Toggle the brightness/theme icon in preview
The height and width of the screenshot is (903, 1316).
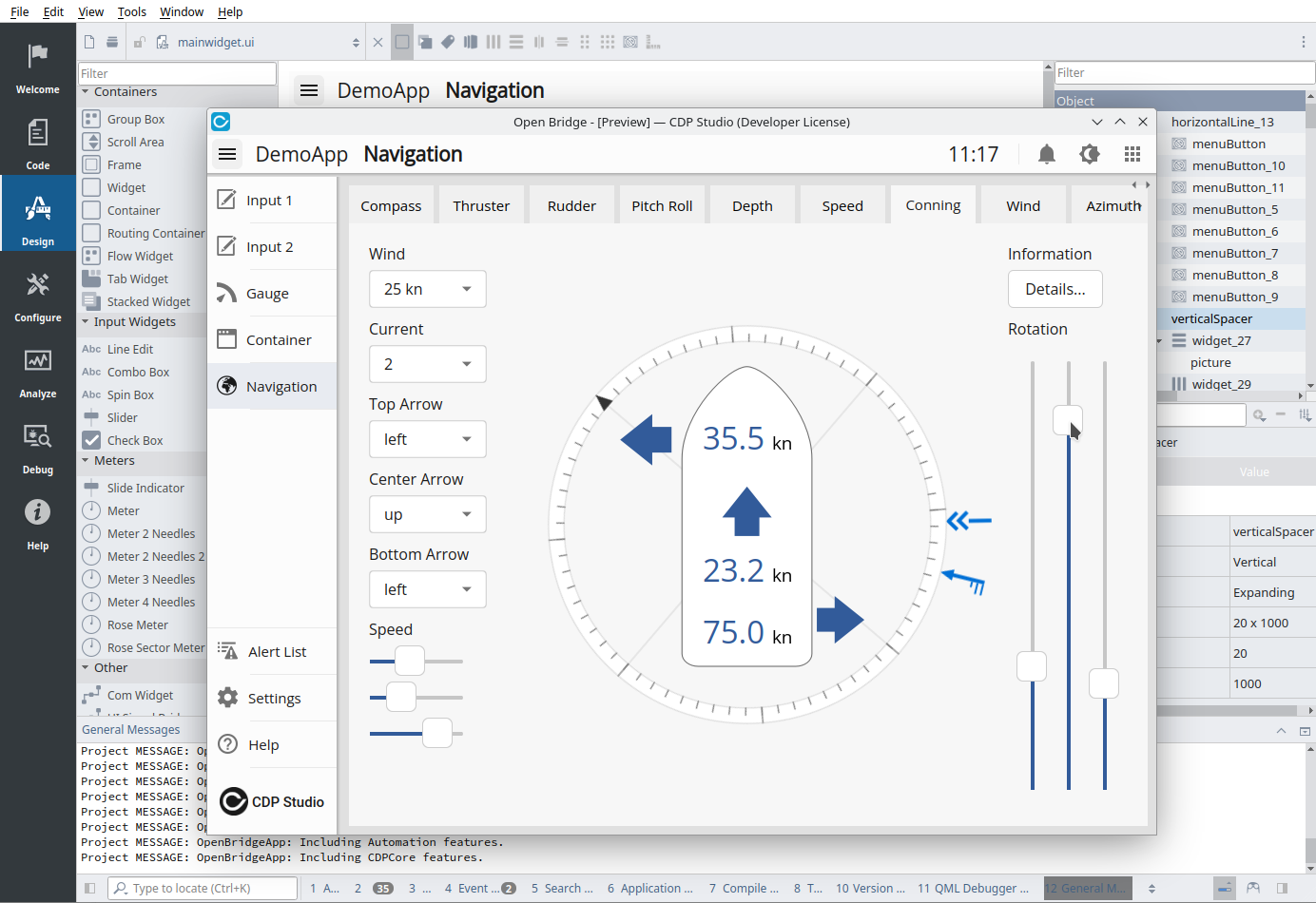(1089, 154)
